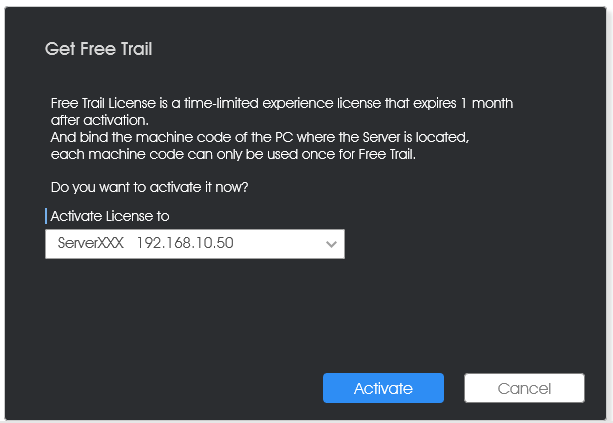613x423 pixels.
Task: Click the Do you want to activate it now question
Action: tap(149, 187)
